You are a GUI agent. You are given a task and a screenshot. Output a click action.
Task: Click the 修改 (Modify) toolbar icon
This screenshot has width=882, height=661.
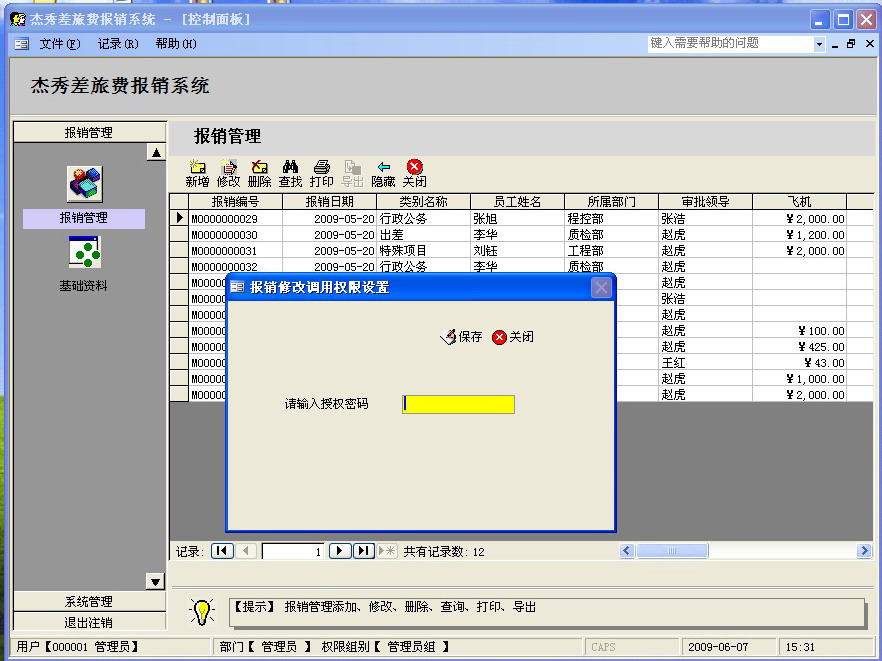[x=228, y=173]
